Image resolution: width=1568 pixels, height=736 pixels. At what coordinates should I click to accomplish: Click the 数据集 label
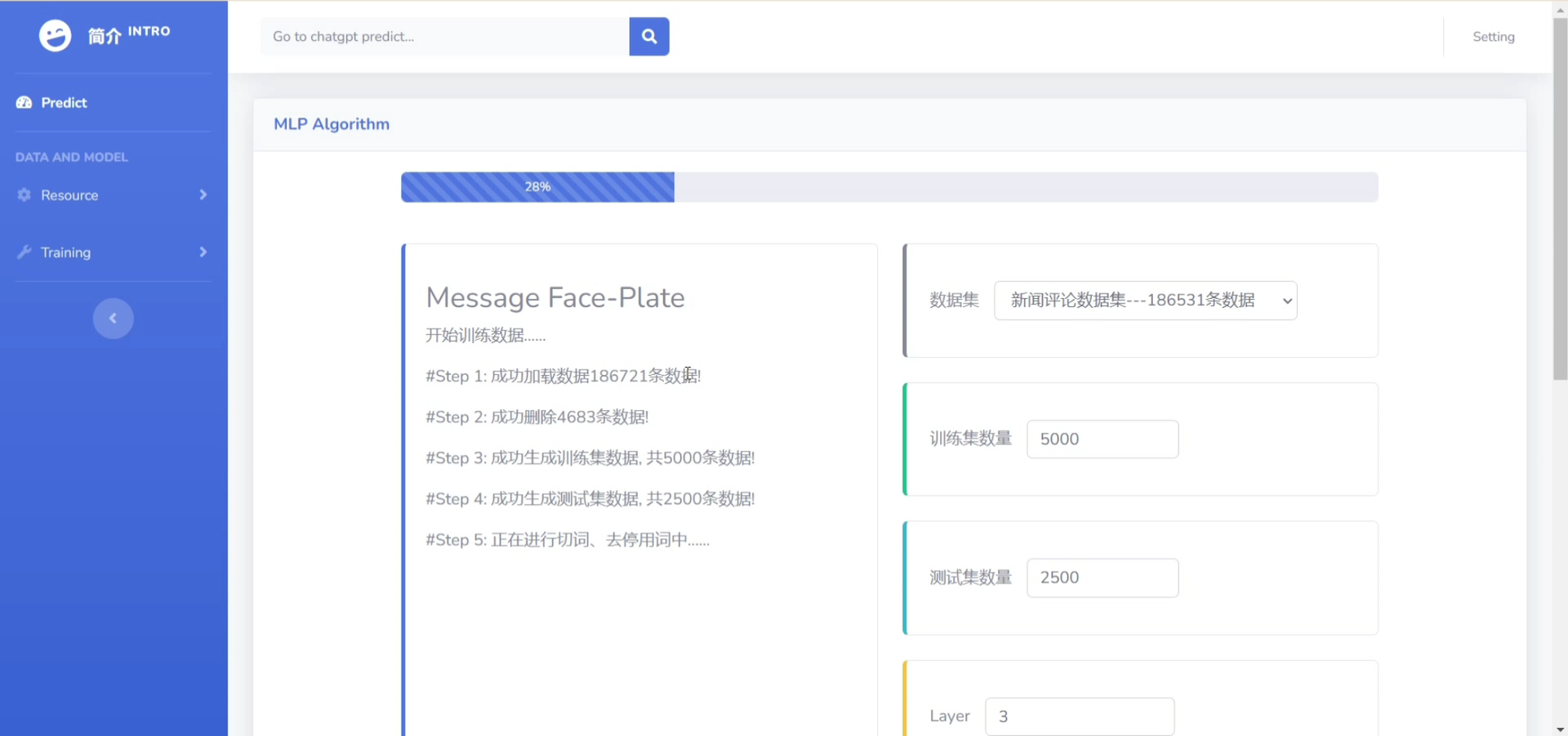coord(954,301)
